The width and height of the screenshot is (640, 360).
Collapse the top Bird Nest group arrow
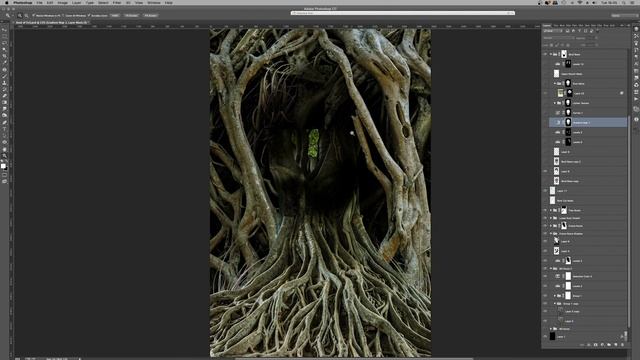click(x=551, y=54)
